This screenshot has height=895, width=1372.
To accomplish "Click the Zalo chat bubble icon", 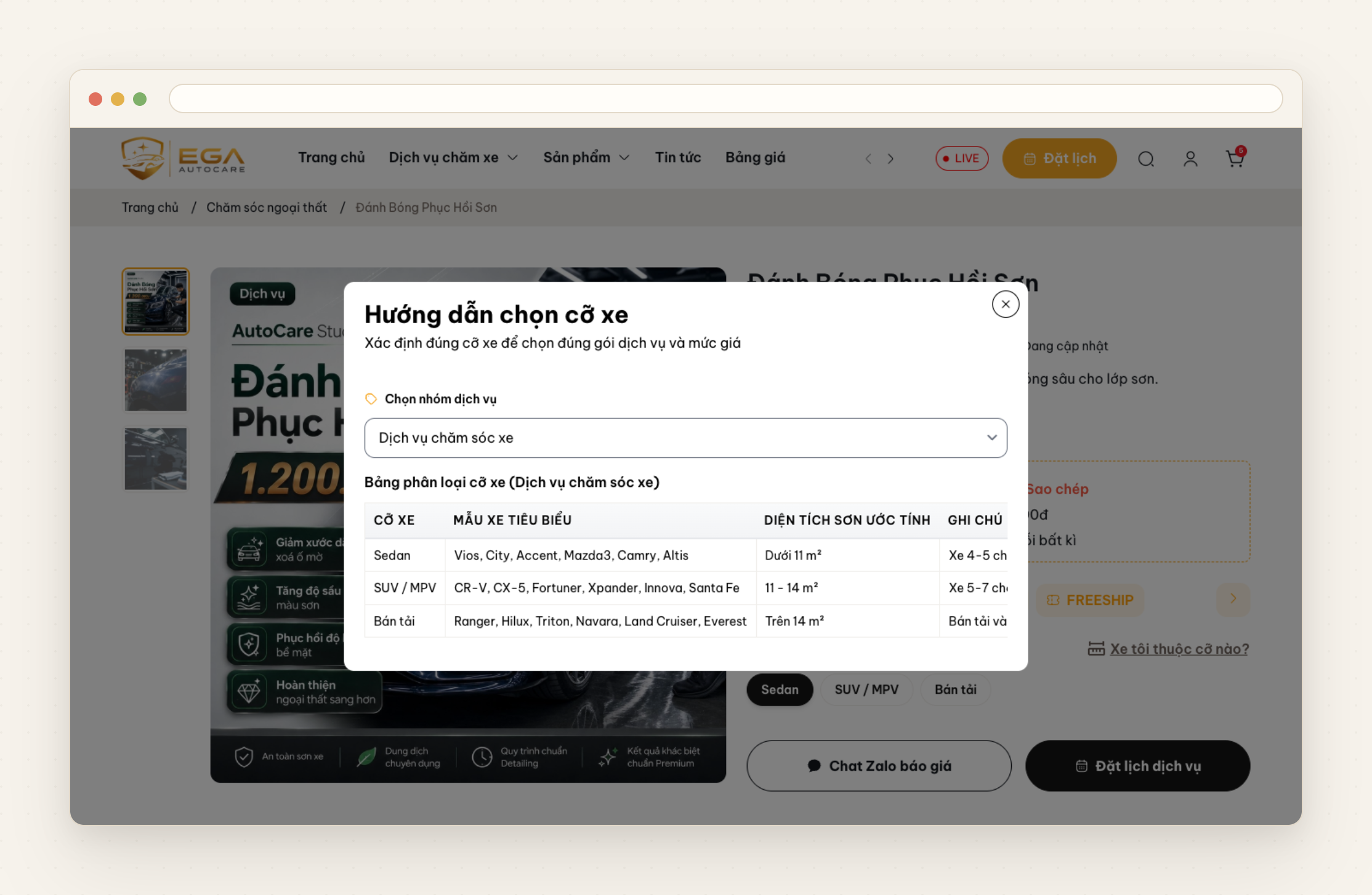I will [x=814, y=766].
